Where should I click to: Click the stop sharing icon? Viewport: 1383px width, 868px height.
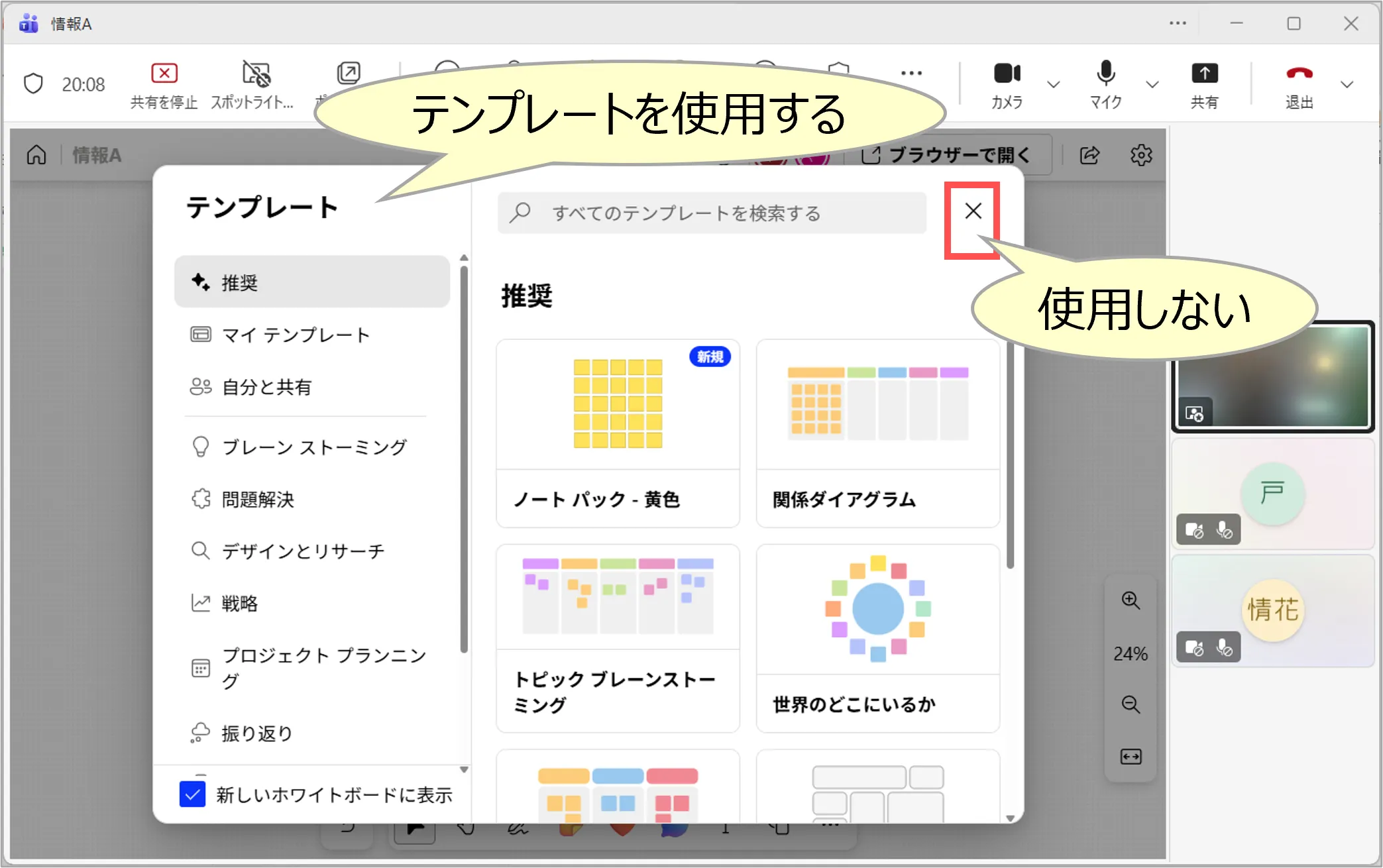tap(164, 74)
